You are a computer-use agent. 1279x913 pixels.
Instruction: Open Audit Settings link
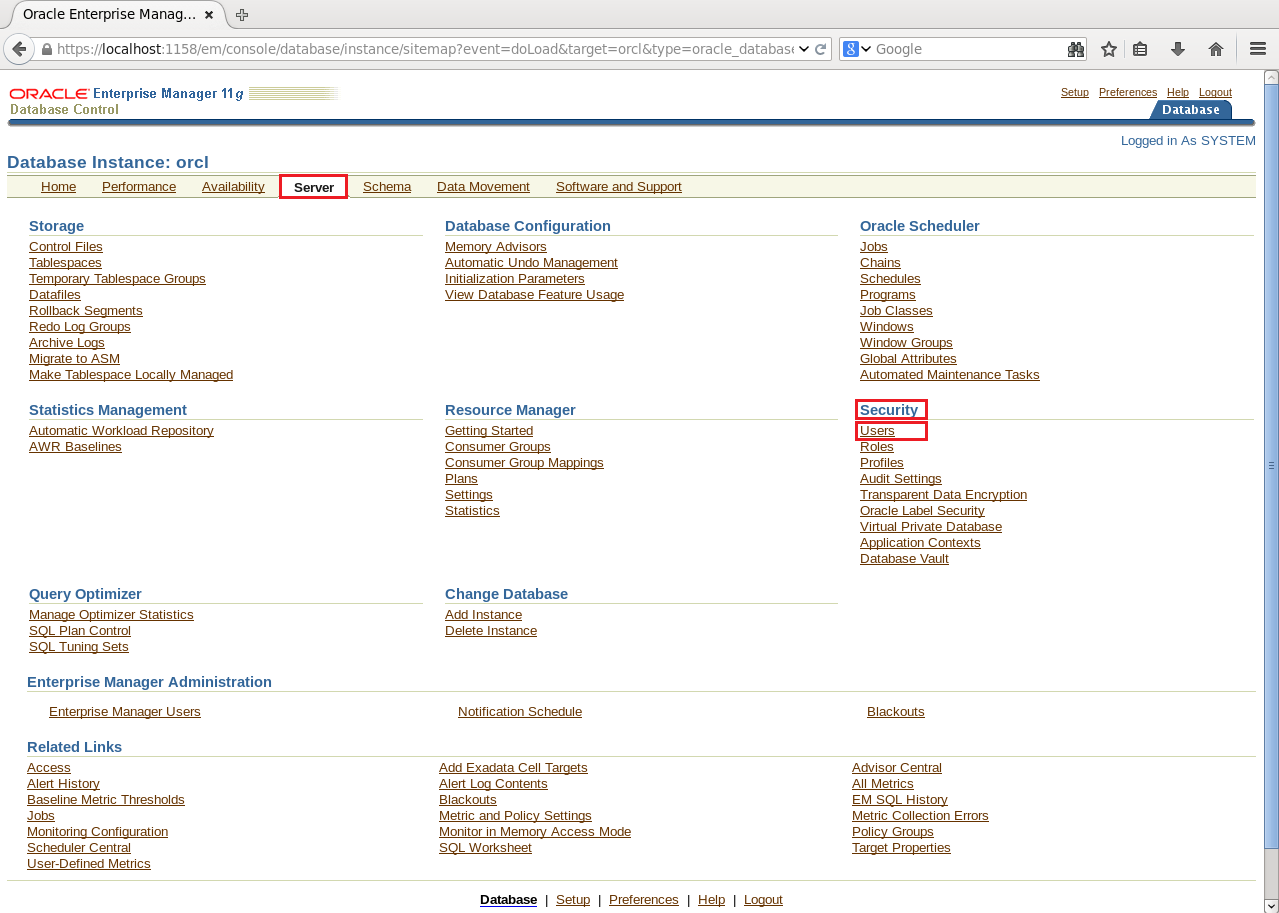901,479
